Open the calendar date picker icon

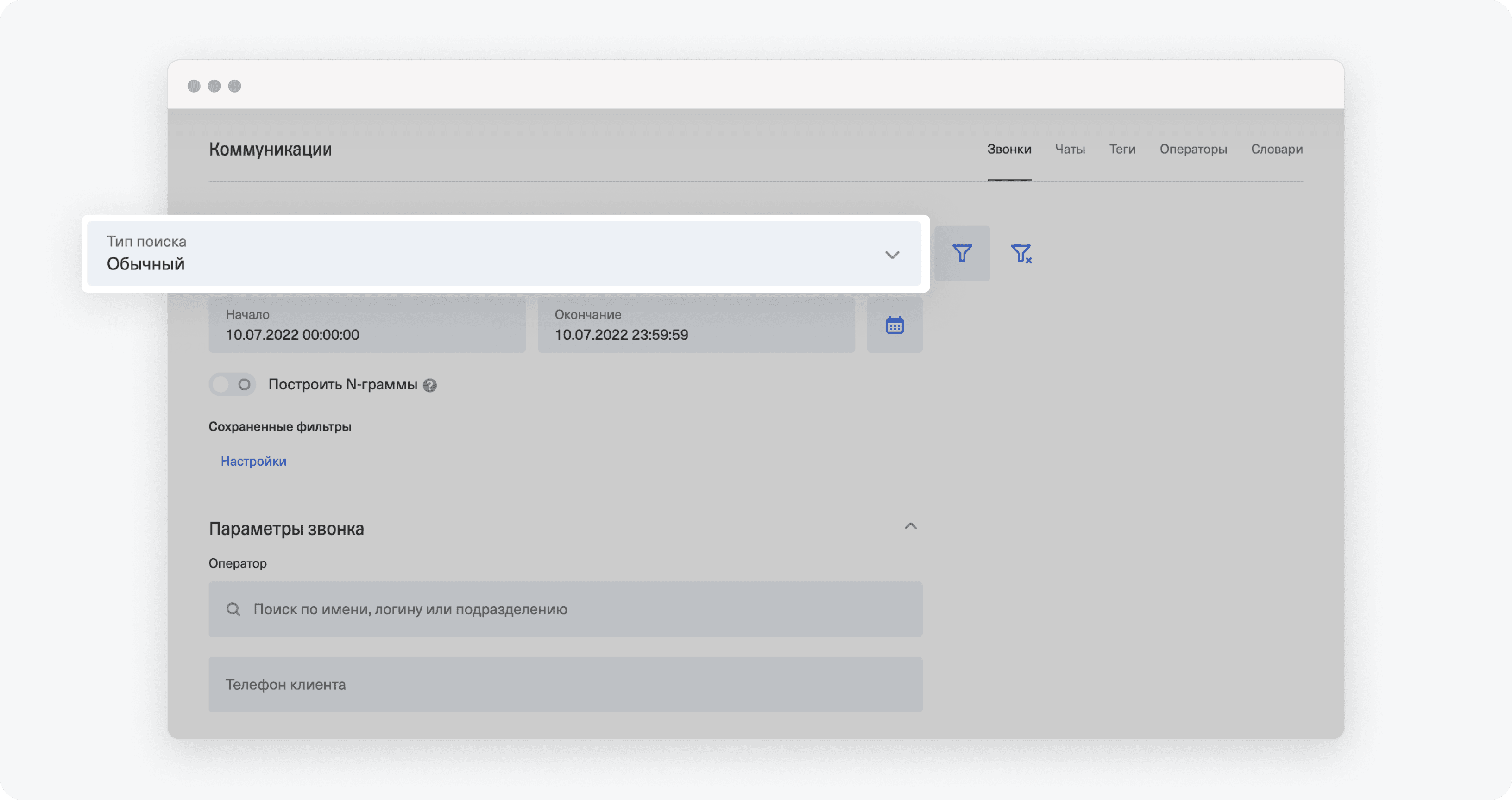[894, 324]
